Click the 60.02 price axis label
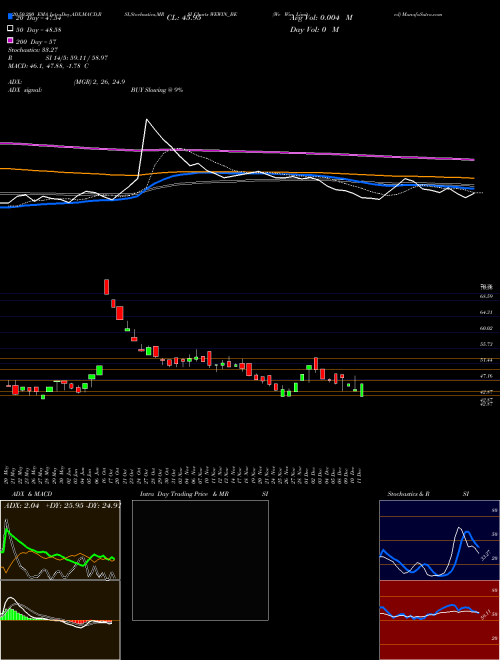The image size is (500, 660). click(486, 328)
